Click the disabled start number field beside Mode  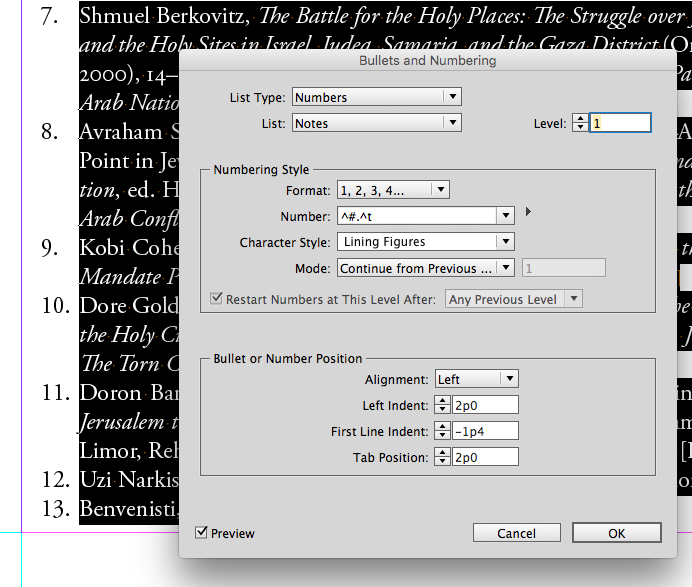564,268
